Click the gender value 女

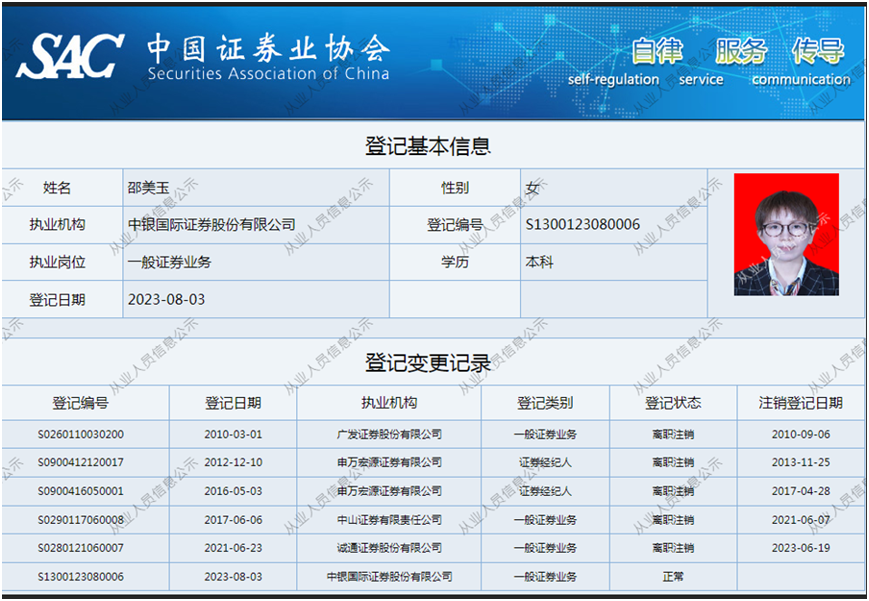(x=532, y=188)
